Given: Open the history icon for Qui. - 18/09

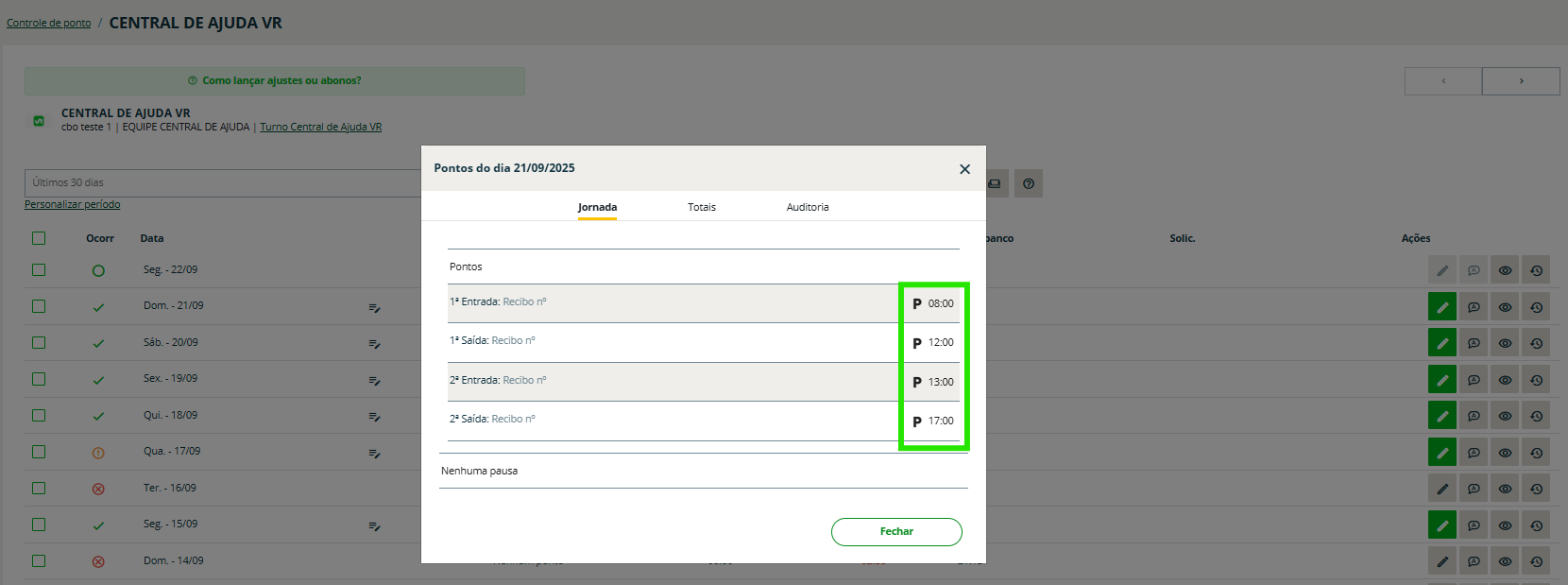Looking at the screenshot, I should pyautogui.click(x=1536, y=416).
